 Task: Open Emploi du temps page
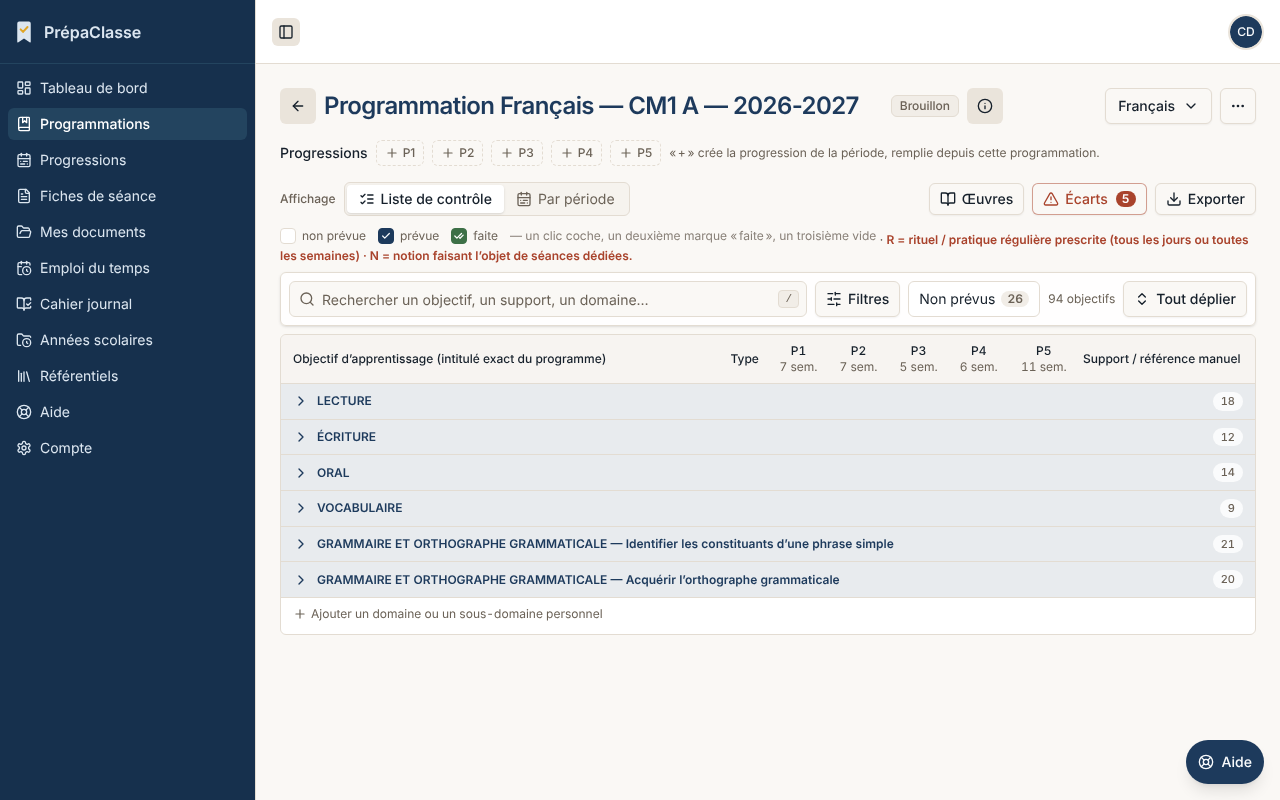pyautogui.click(x=127, y=268)
